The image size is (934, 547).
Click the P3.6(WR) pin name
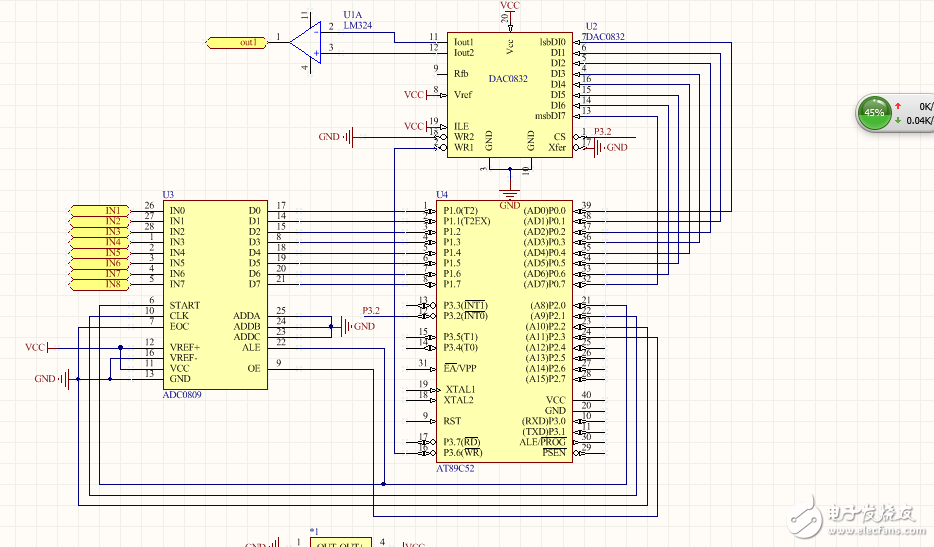pyautogui.click(x=463, y=452)
